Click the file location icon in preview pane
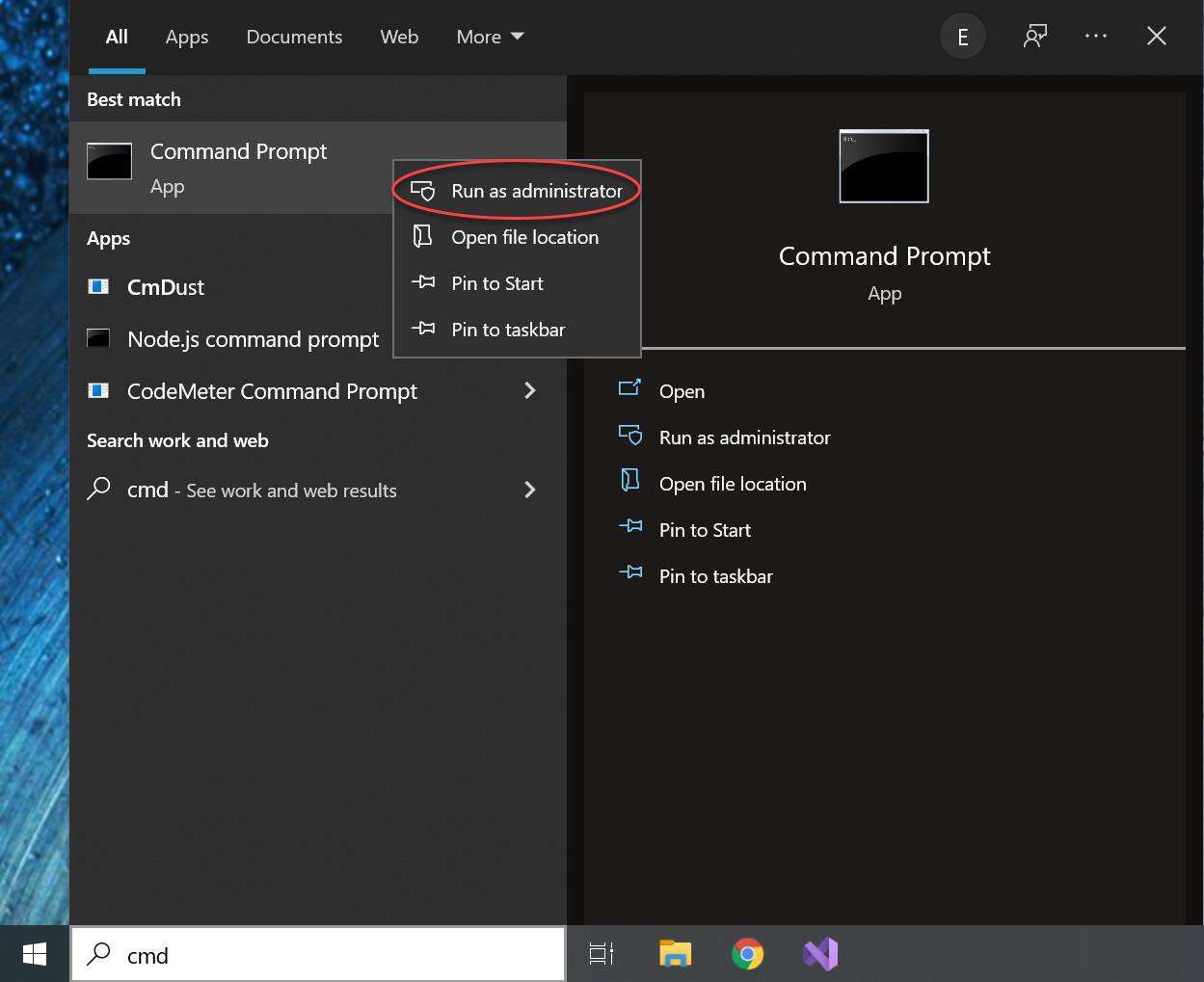The height and width of the screenshot is (982, 1204). (x=630, y=480)
